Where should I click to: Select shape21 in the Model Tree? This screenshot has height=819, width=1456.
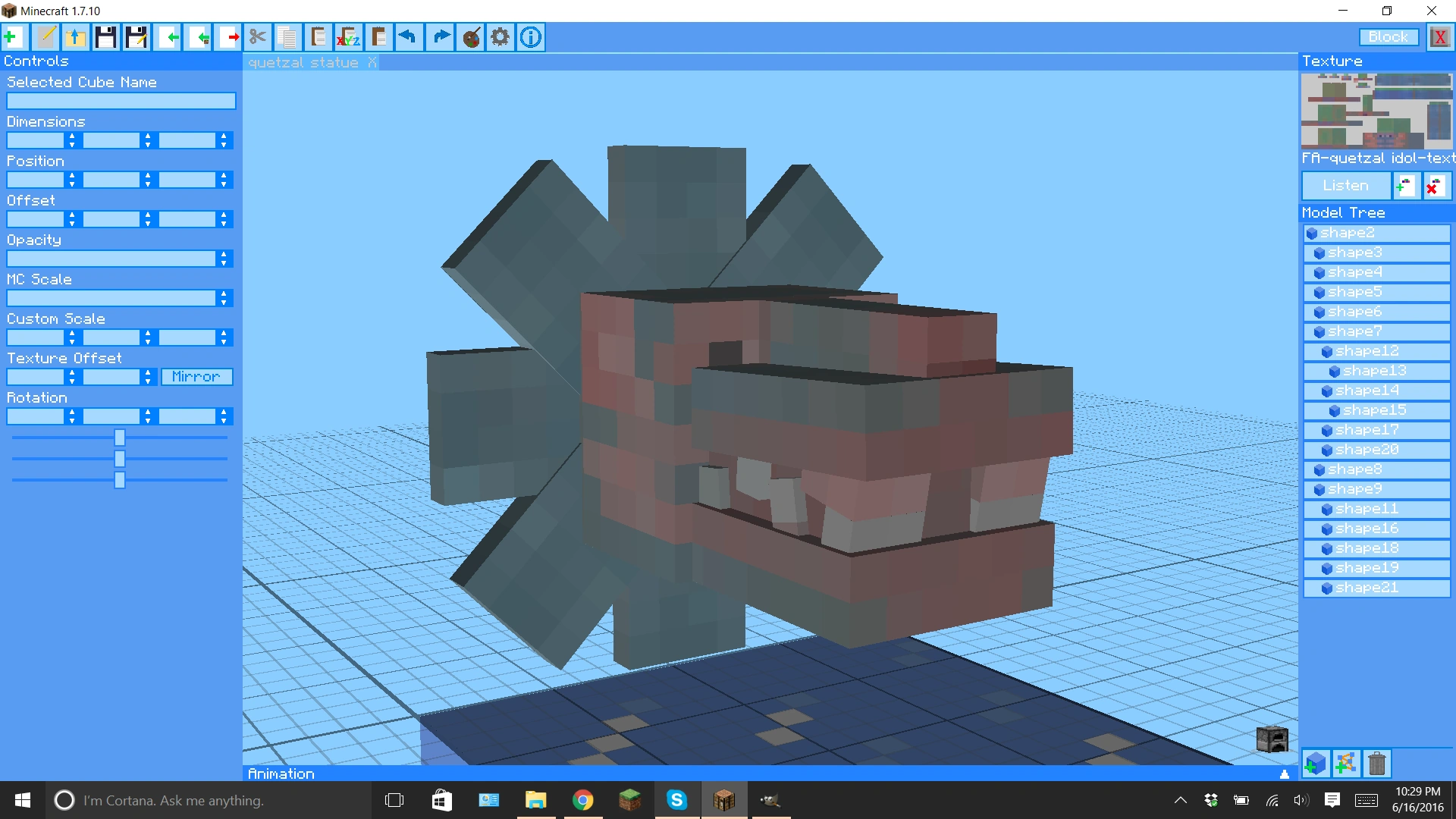point(1367,588)
